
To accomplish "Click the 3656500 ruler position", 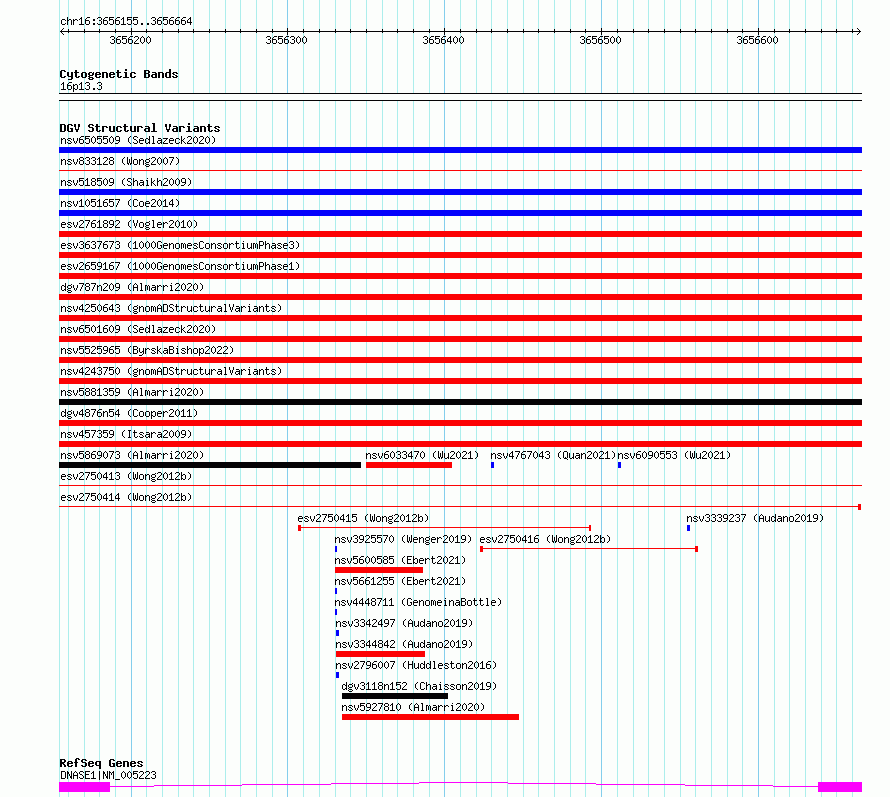I will 601,40.
